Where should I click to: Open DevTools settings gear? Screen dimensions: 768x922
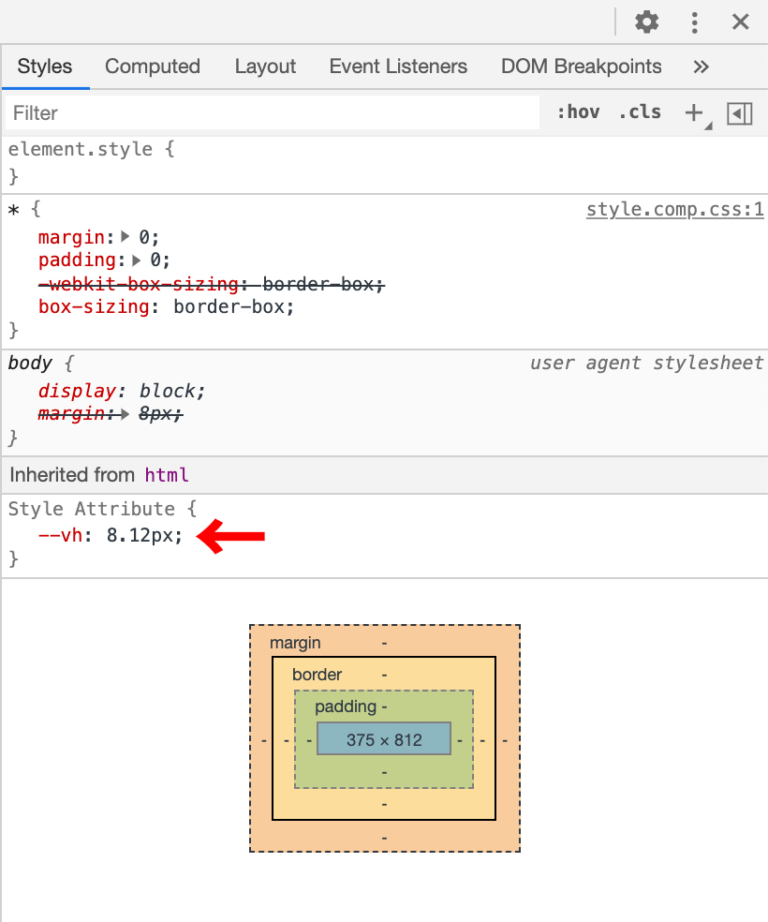647,22
